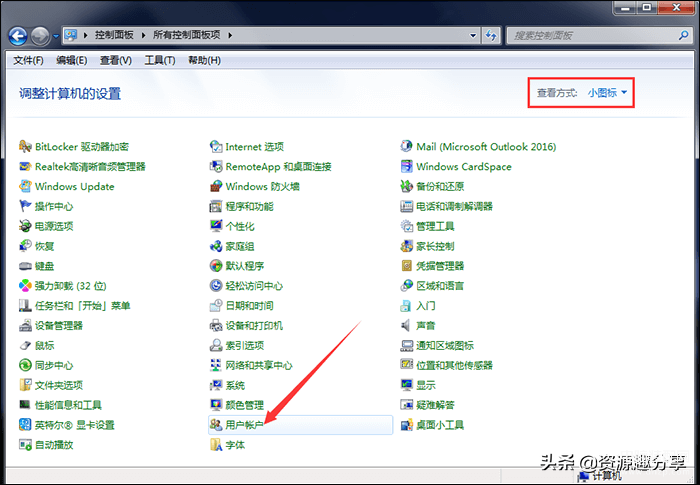The image size is (700, 485).
Task: Open the 颜色管理 link
Action: [x=245, y=405]
